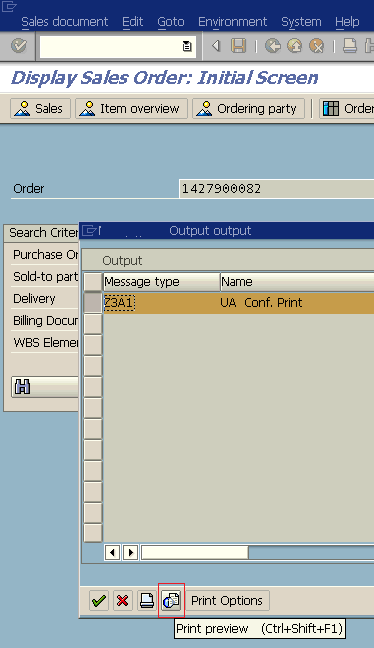Viewport: 374px width, 648px height.
Task: Click the red X Cancel icon
Action: click(123, 600)
